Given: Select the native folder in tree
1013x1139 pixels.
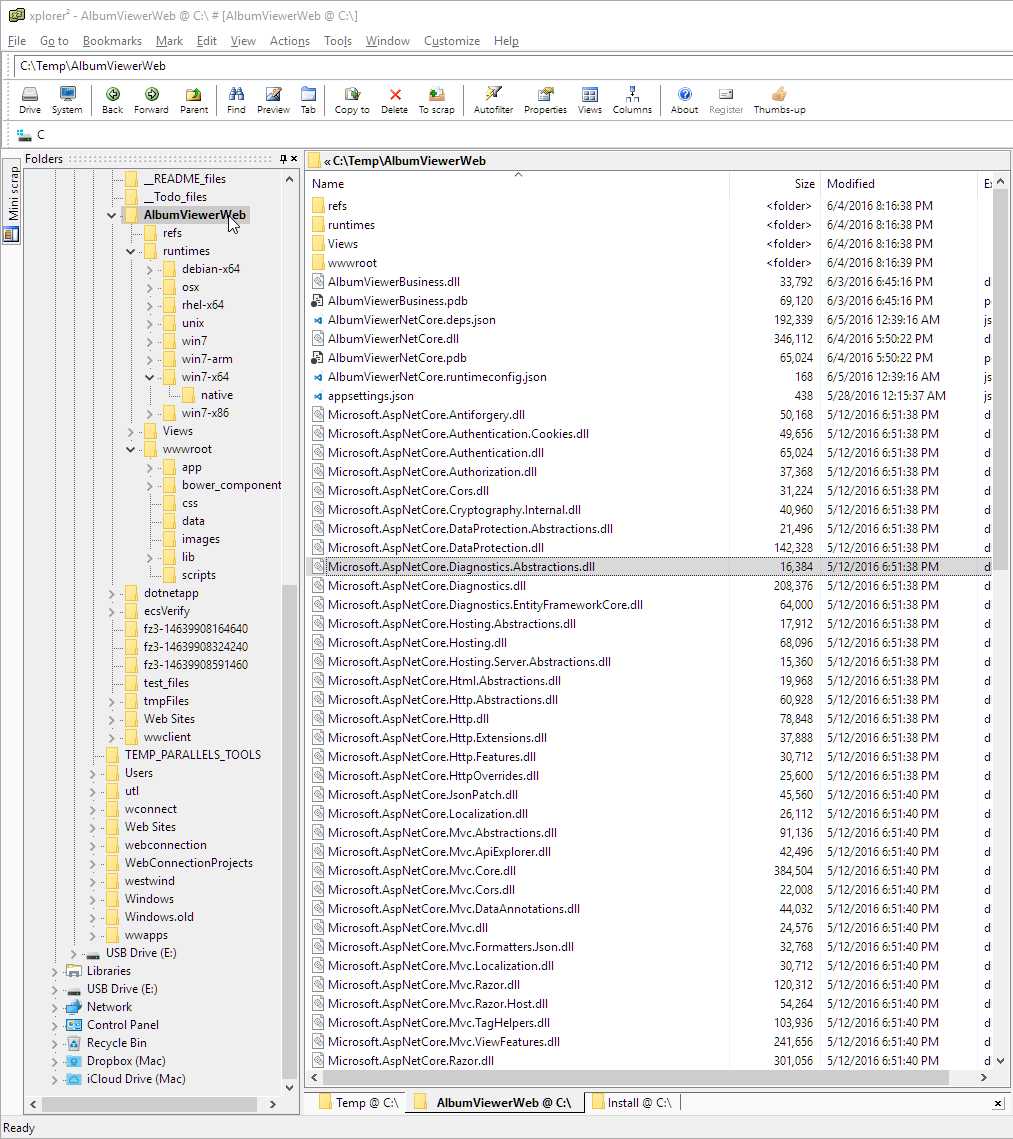Looking at the screenshot, I should tap(216, 395).
